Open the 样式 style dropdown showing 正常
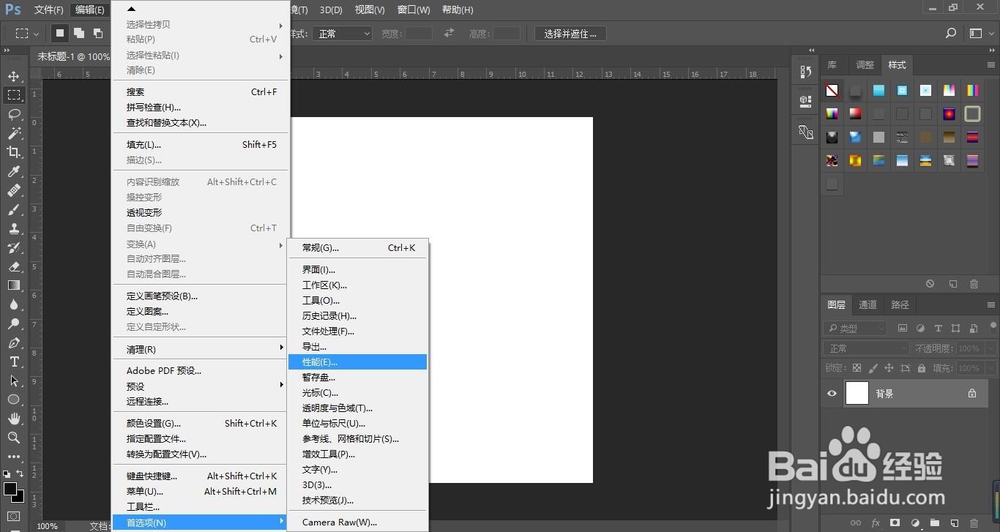 click(343, 34)
